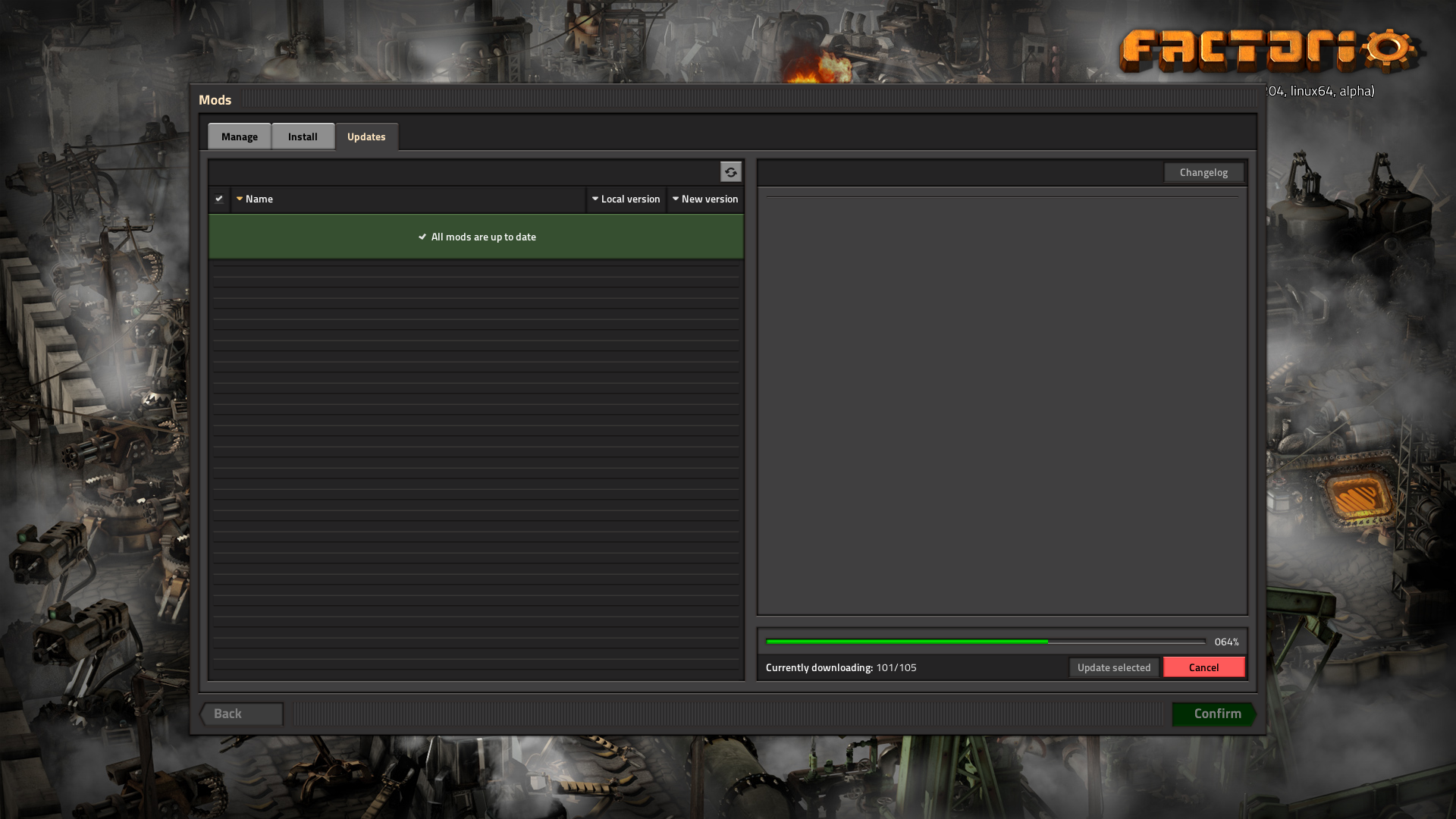Switch to the Install tab
Viewport: 1456px width, 819px height.
(x=303, y=136)
